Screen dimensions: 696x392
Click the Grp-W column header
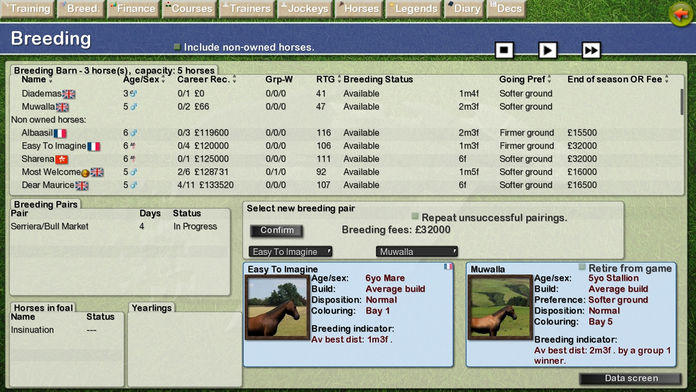point(279,79)
